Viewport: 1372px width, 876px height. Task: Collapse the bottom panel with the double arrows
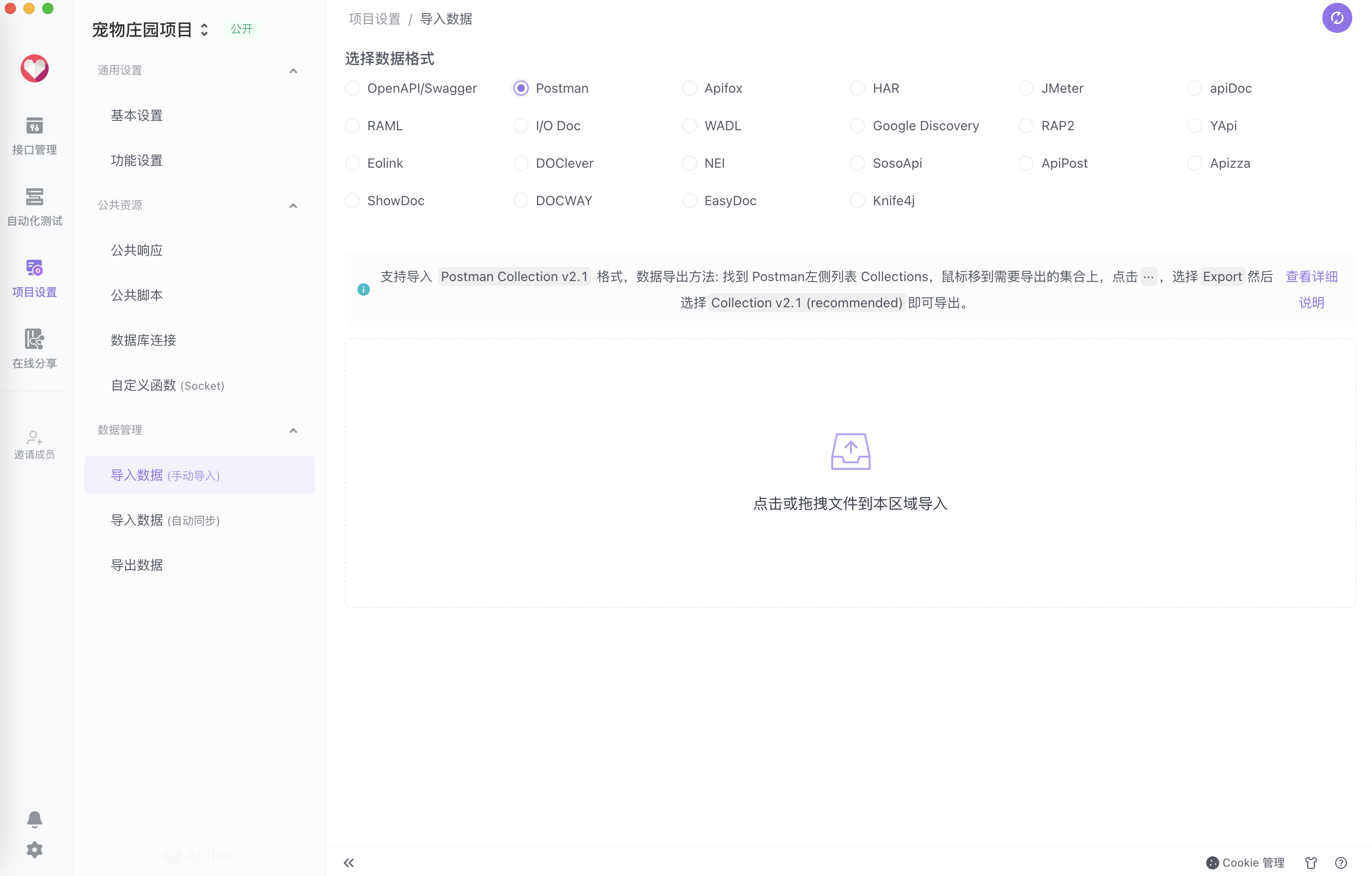pos(348,863)
